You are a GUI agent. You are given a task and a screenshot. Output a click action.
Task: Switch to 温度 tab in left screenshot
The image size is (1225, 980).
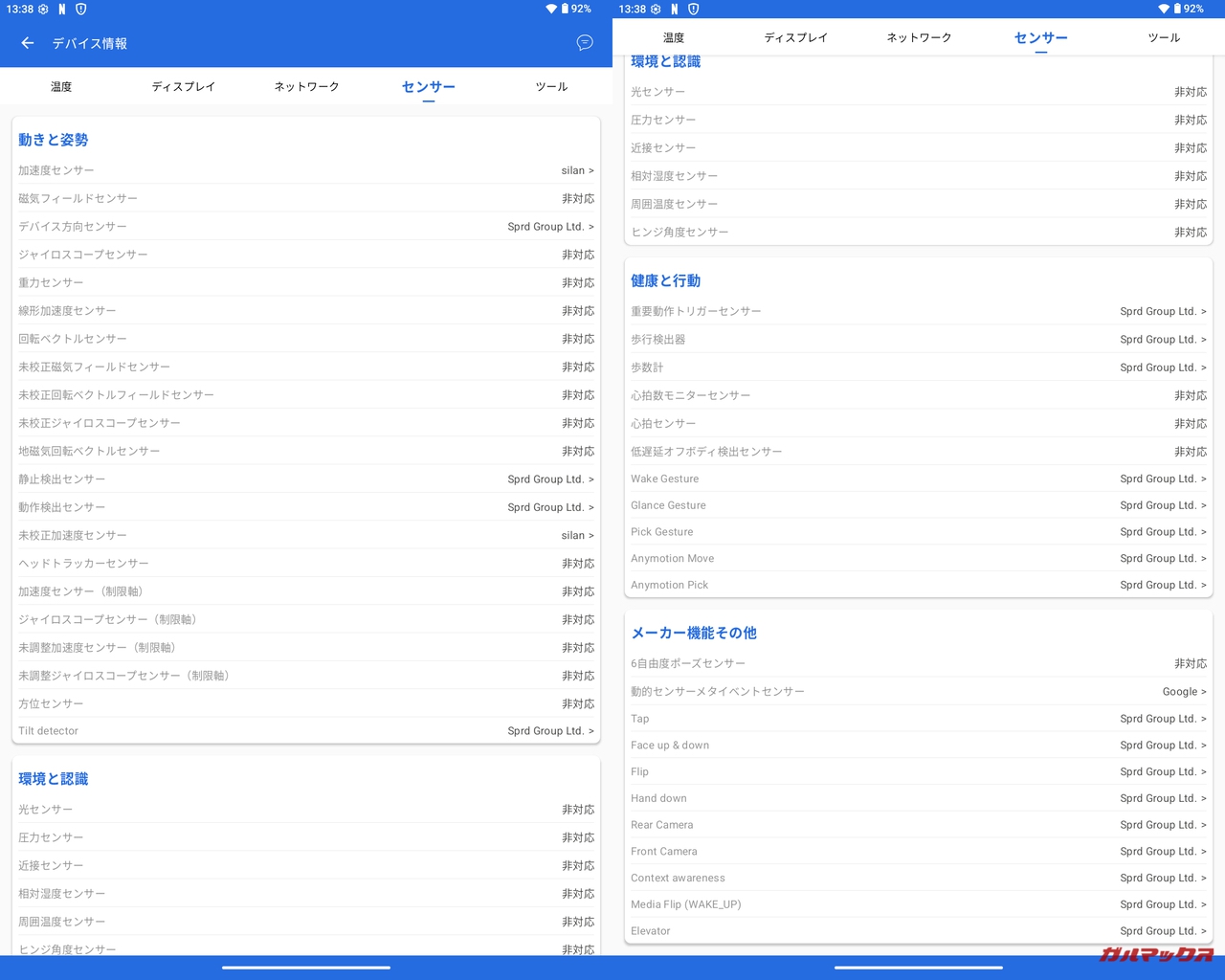click(x=61, y=86)
